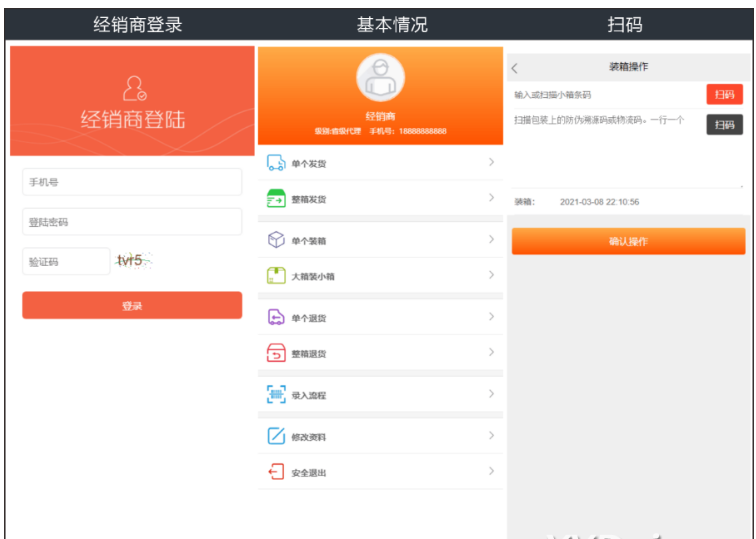Refresh the captcha image next to 验证码

pyautogui.click(x=132, y=261)
